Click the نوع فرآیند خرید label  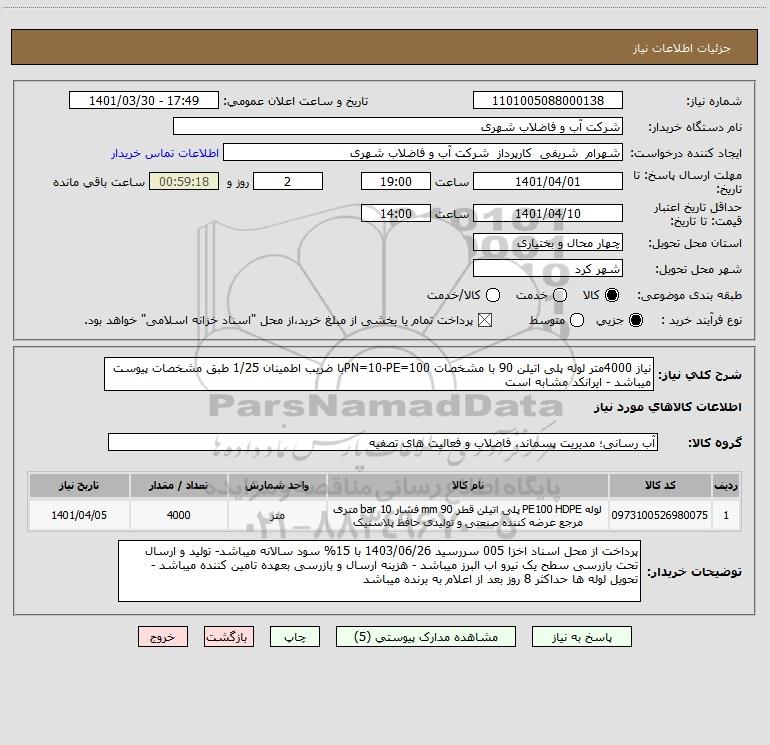pos(701,320)
